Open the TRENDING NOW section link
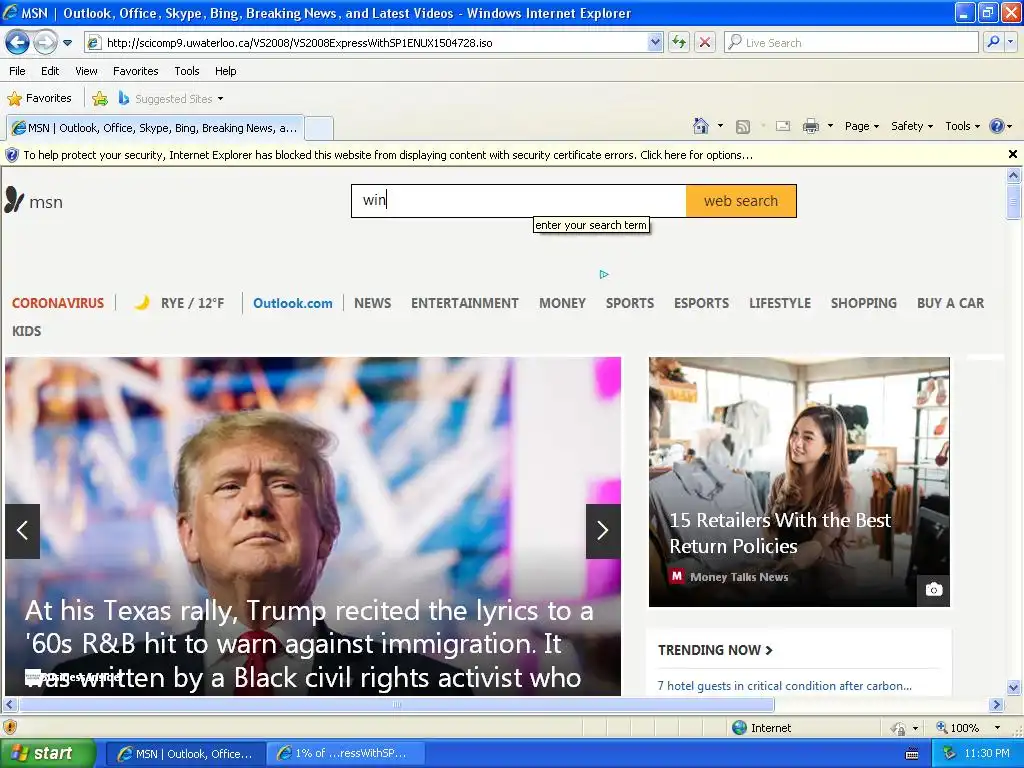 click(715, 650)
